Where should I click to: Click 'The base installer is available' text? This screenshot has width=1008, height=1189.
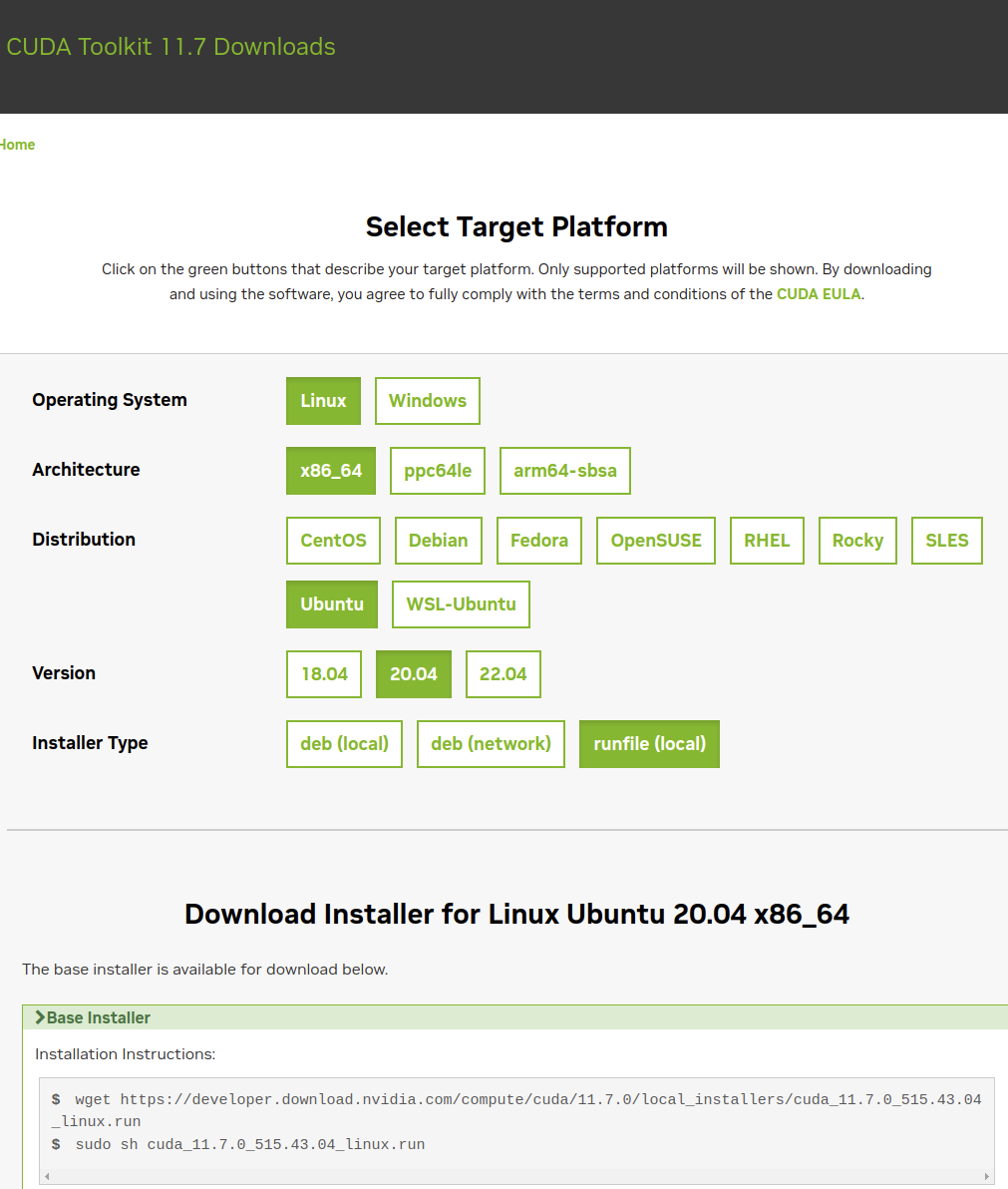(204, 970)
